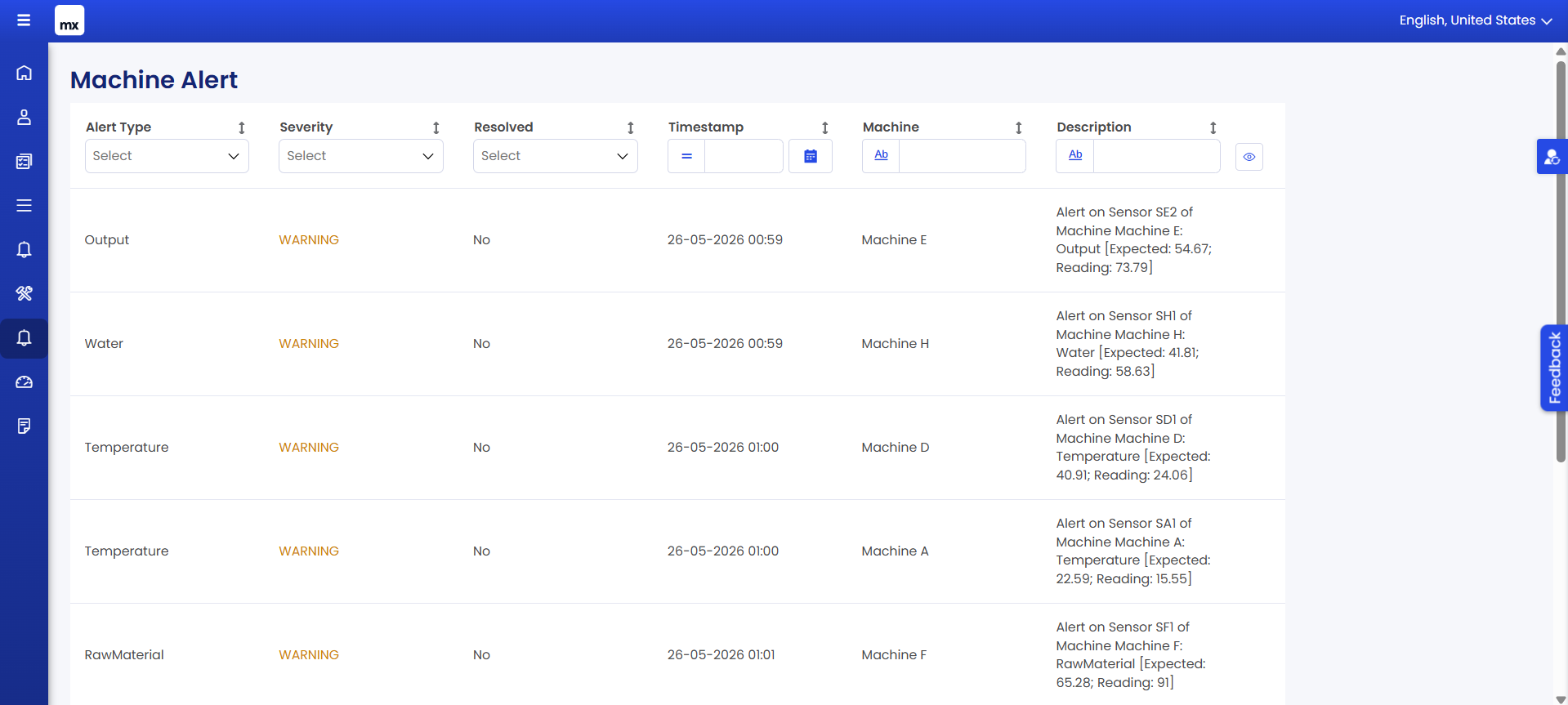Open the floating user widget icon
The height and width of the screenshot is (705, 1568).
click(x=1552, y=157)
